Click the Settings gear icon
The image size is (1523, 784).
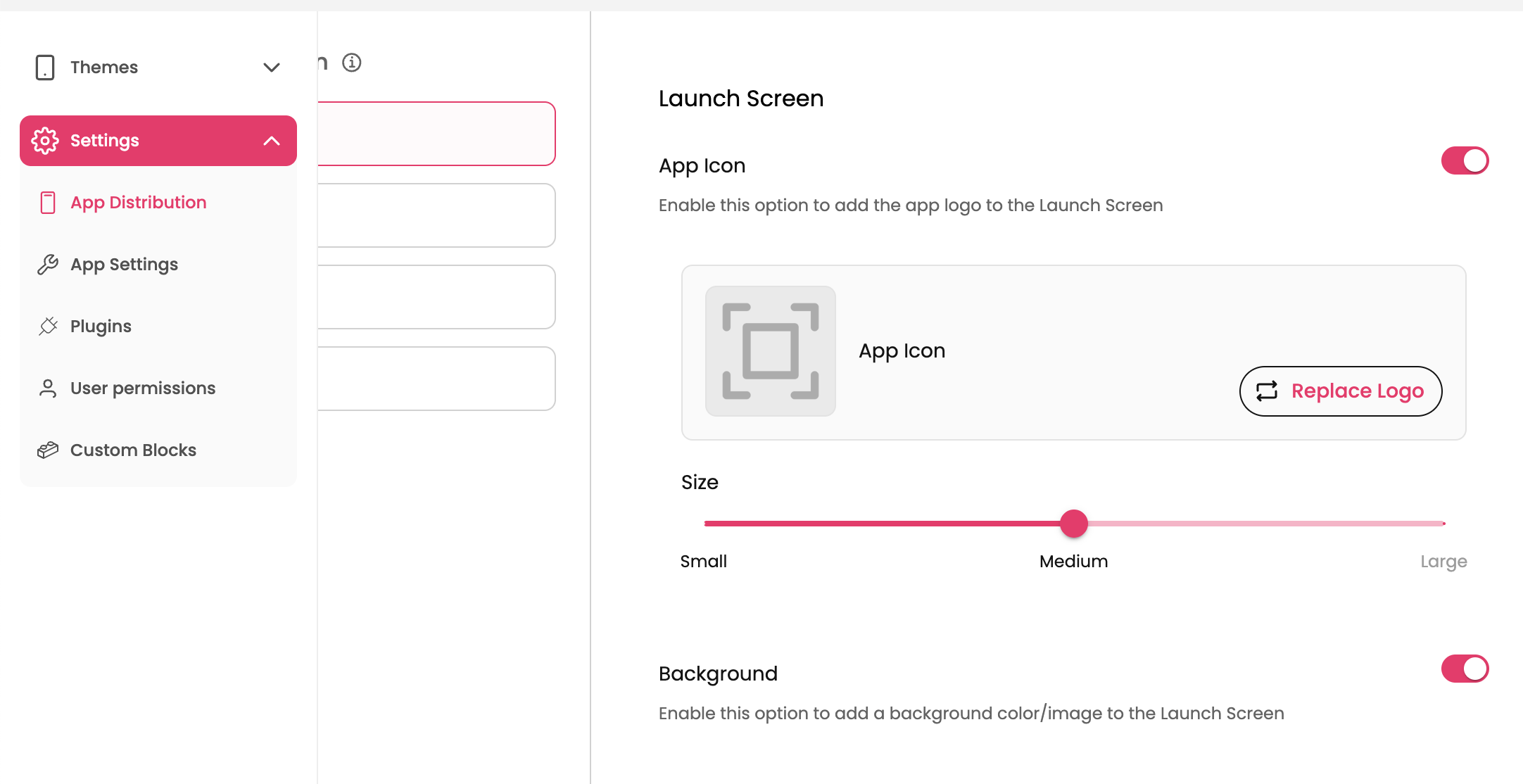point(45,141)
